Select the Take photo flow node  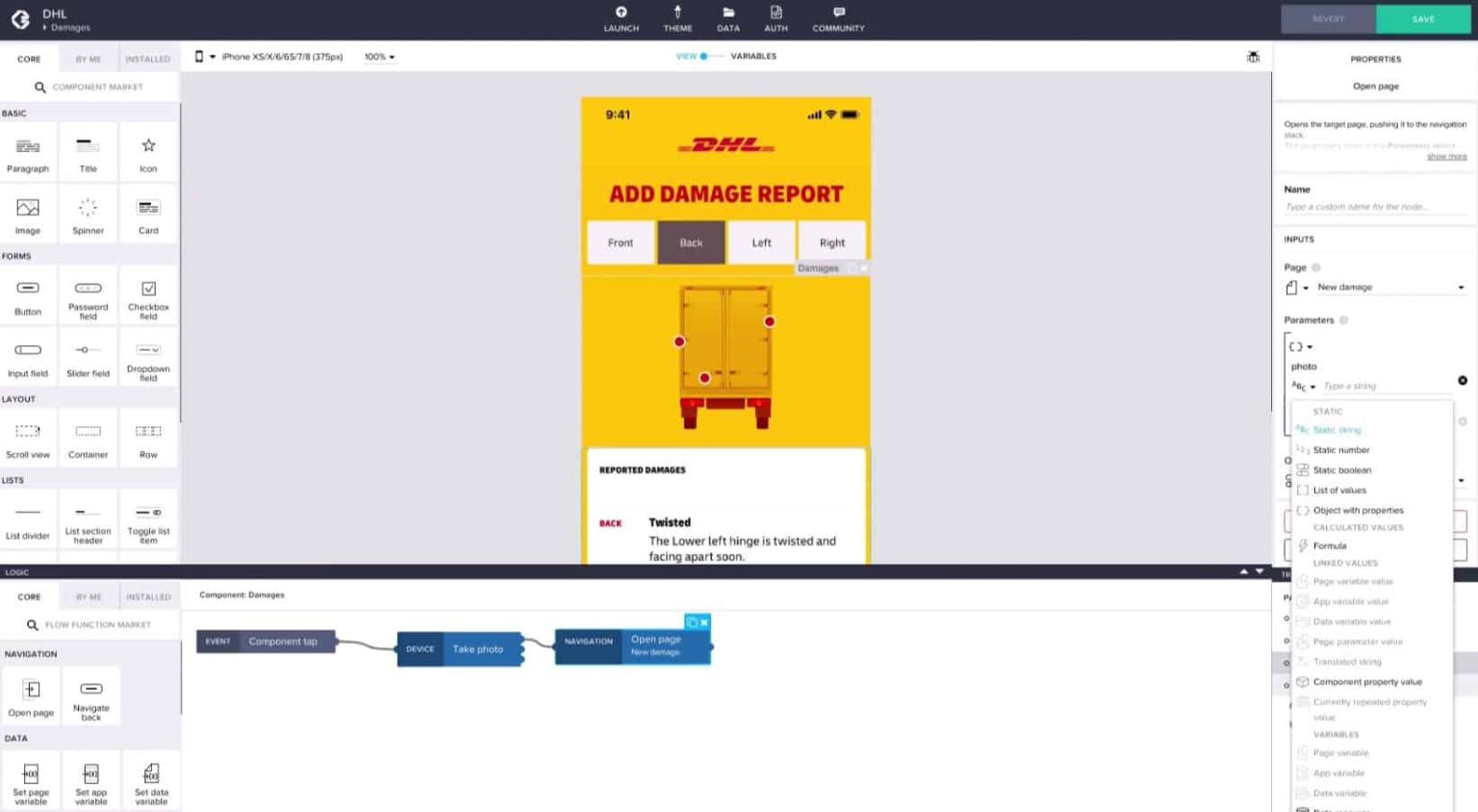(x=460, y=648)
